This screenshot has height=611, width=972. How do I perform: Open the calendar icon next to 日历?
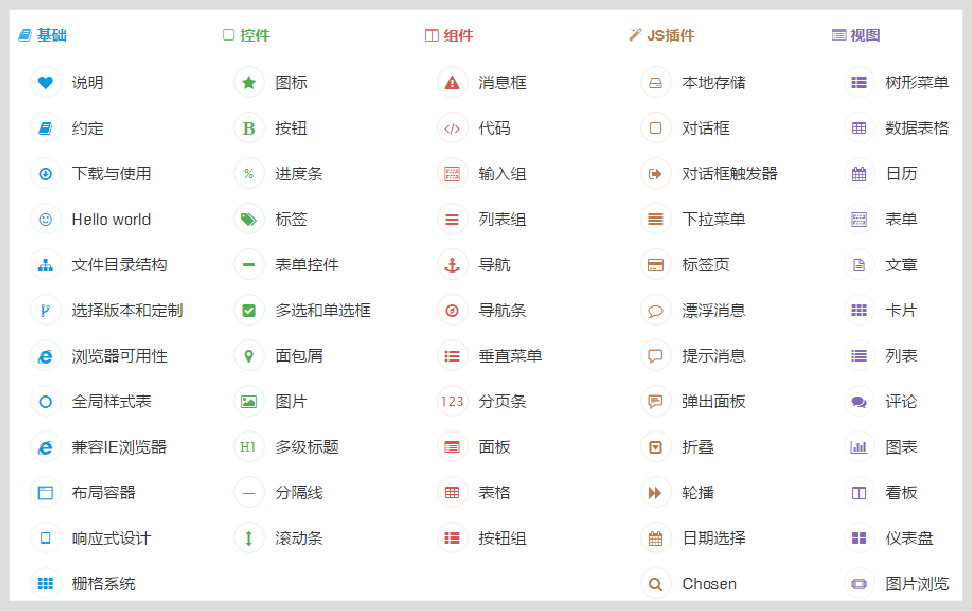pos(859,174)
